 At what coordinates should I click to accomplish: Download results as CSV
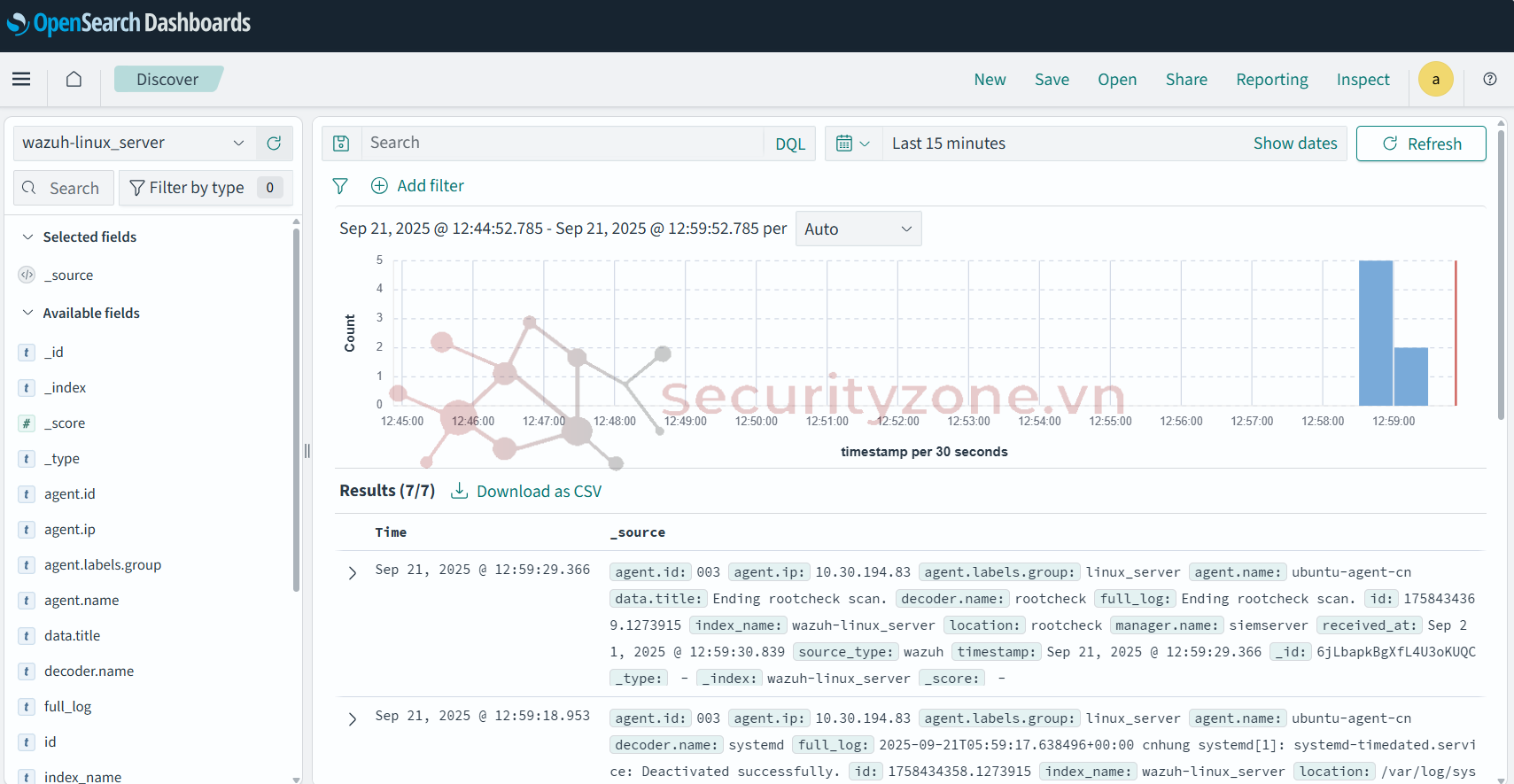[526, 492]
